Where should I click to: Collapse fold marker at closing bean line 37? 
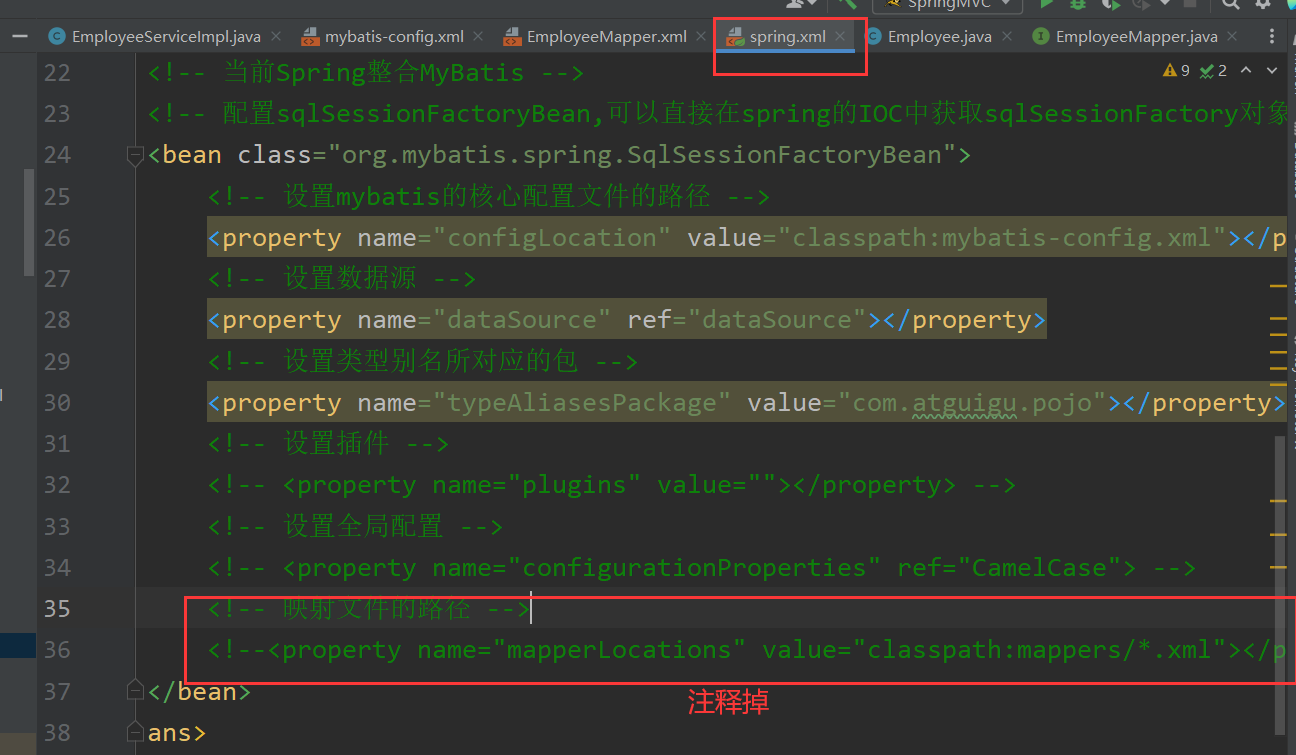point(135,691)
